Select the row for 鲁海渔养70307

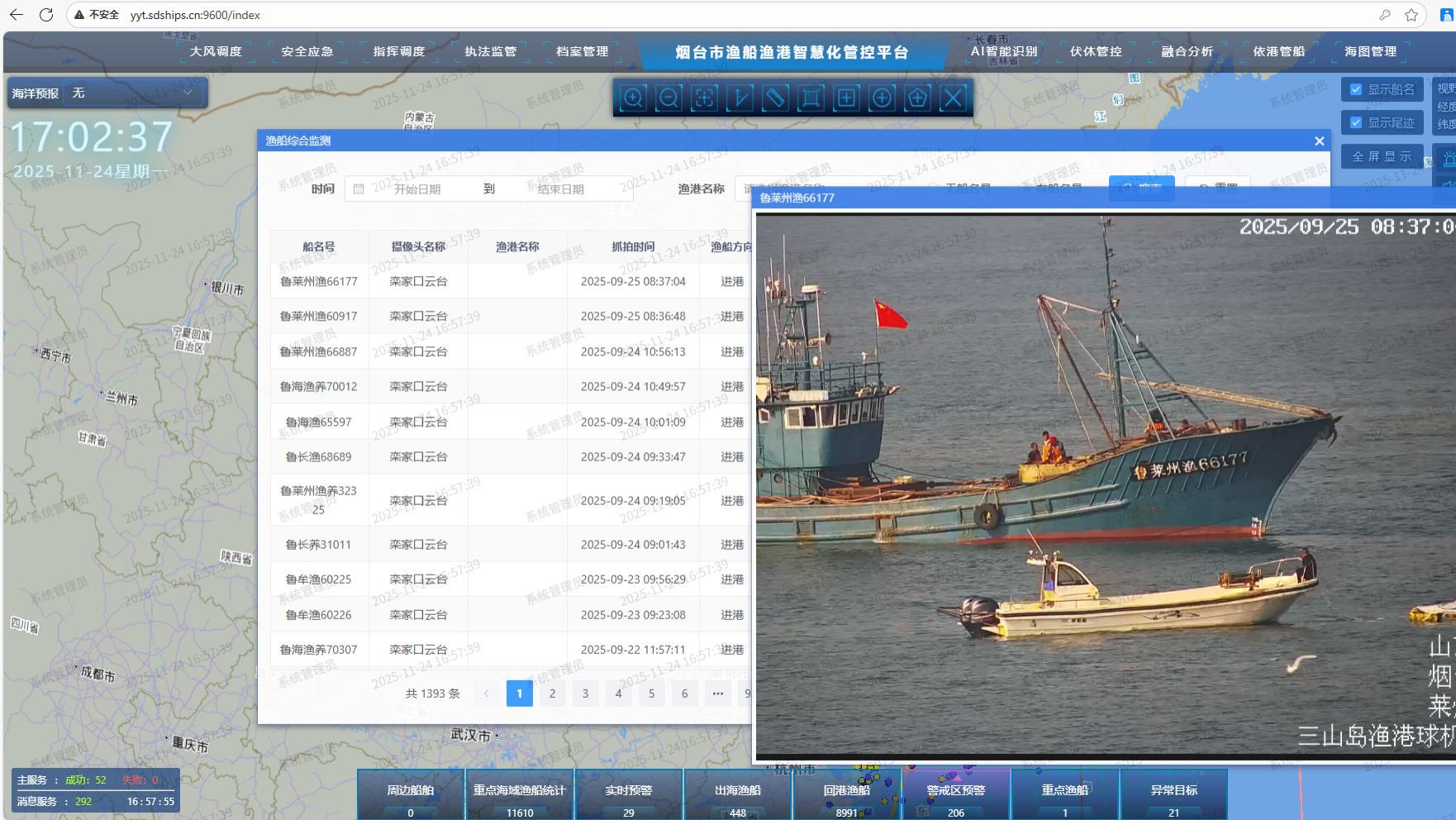click(512, 649)
